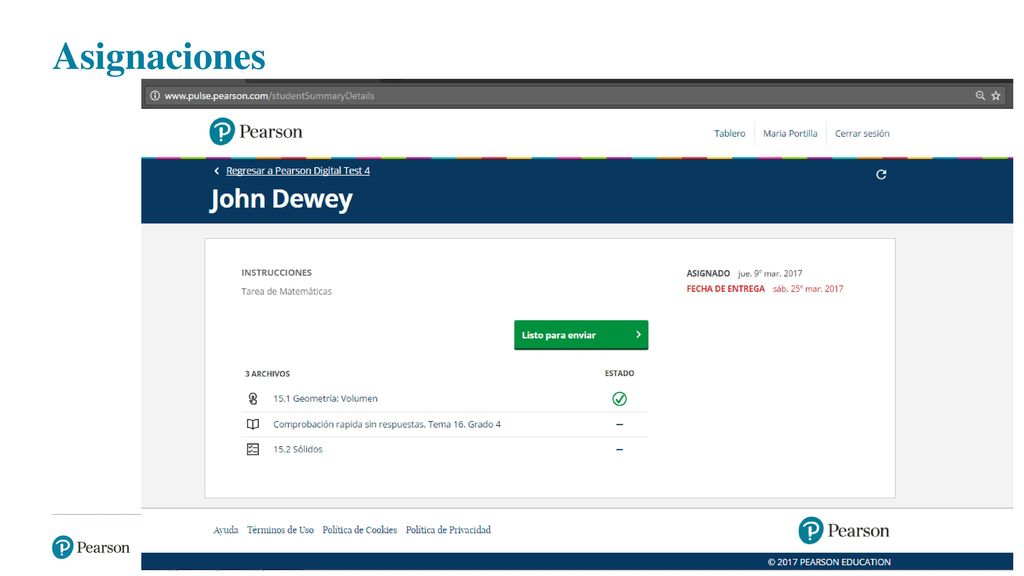Click the browser address bar URL

click(x=269, y=95)
